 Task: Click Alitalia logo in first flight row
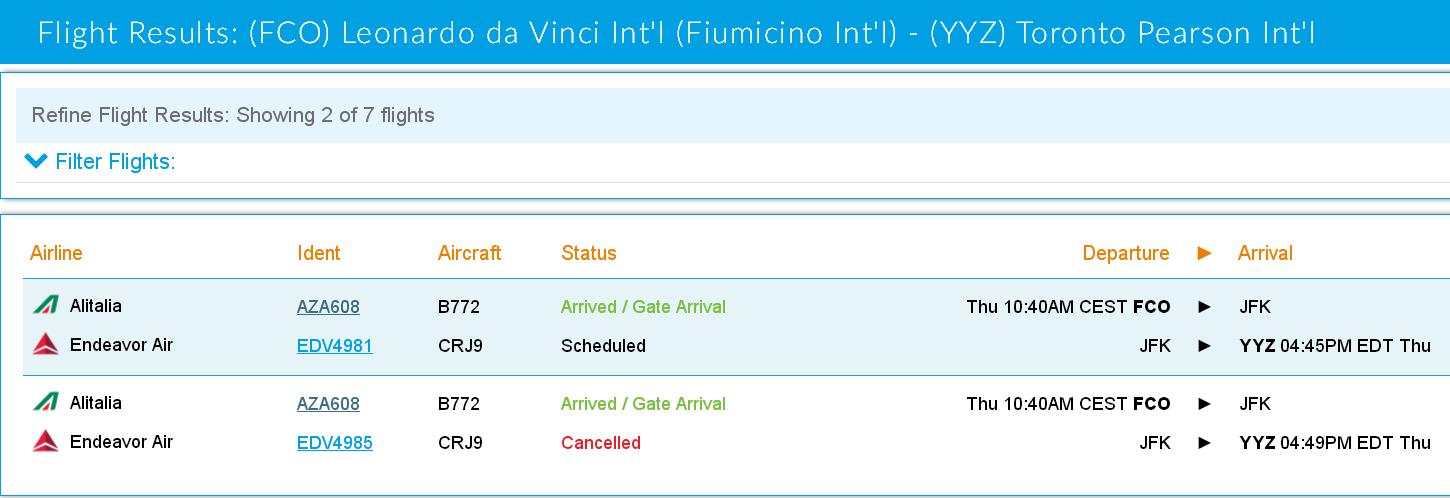pos(45,306)
